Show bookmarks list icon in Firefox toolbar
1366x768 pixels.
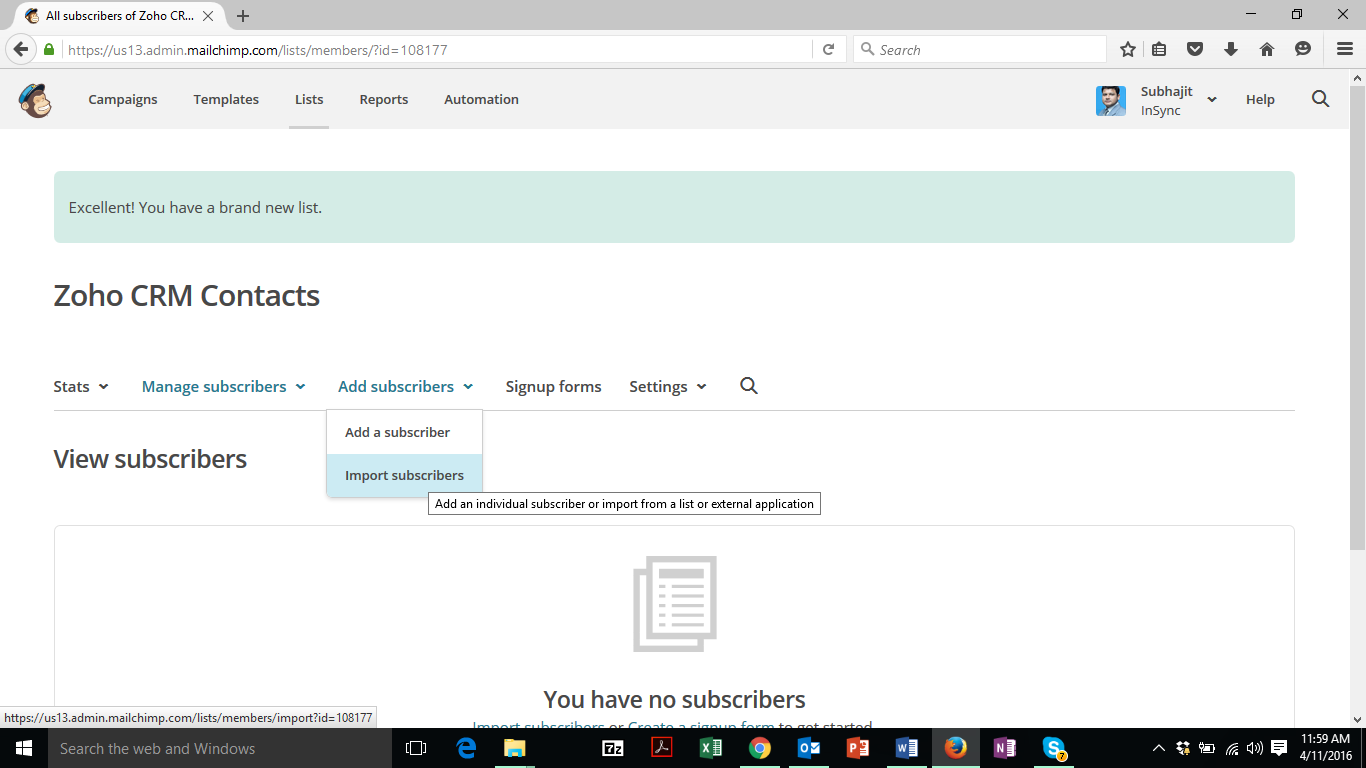[x=1159, y=49]
